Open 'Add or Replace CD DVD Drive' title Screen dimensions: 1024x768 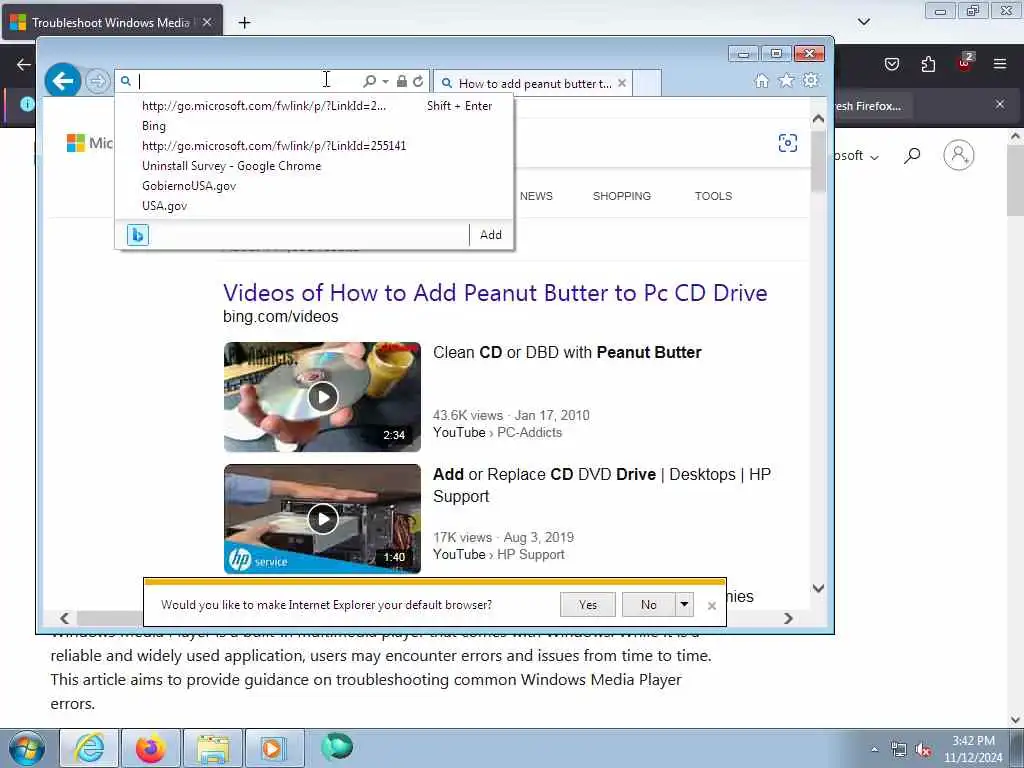click(602, 485)
